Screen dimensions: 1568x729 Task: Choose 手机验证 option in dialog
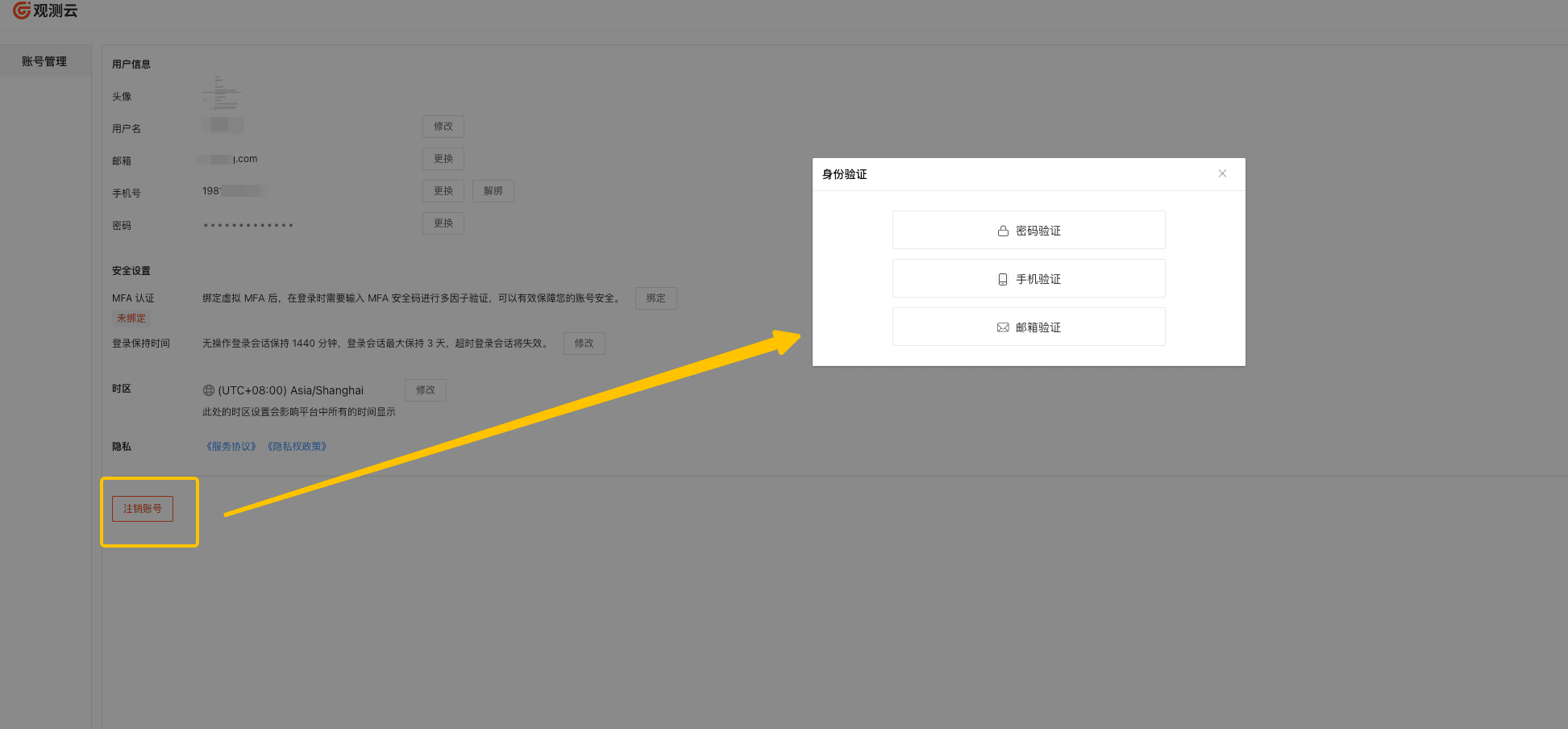tap(1029, 279)
